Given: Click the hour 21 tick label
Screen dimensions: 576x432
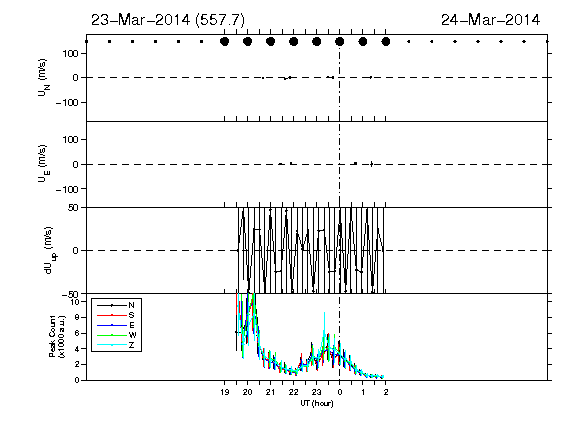Looking at the screenshot, I should pyautogui.click(x=270, y=392).
